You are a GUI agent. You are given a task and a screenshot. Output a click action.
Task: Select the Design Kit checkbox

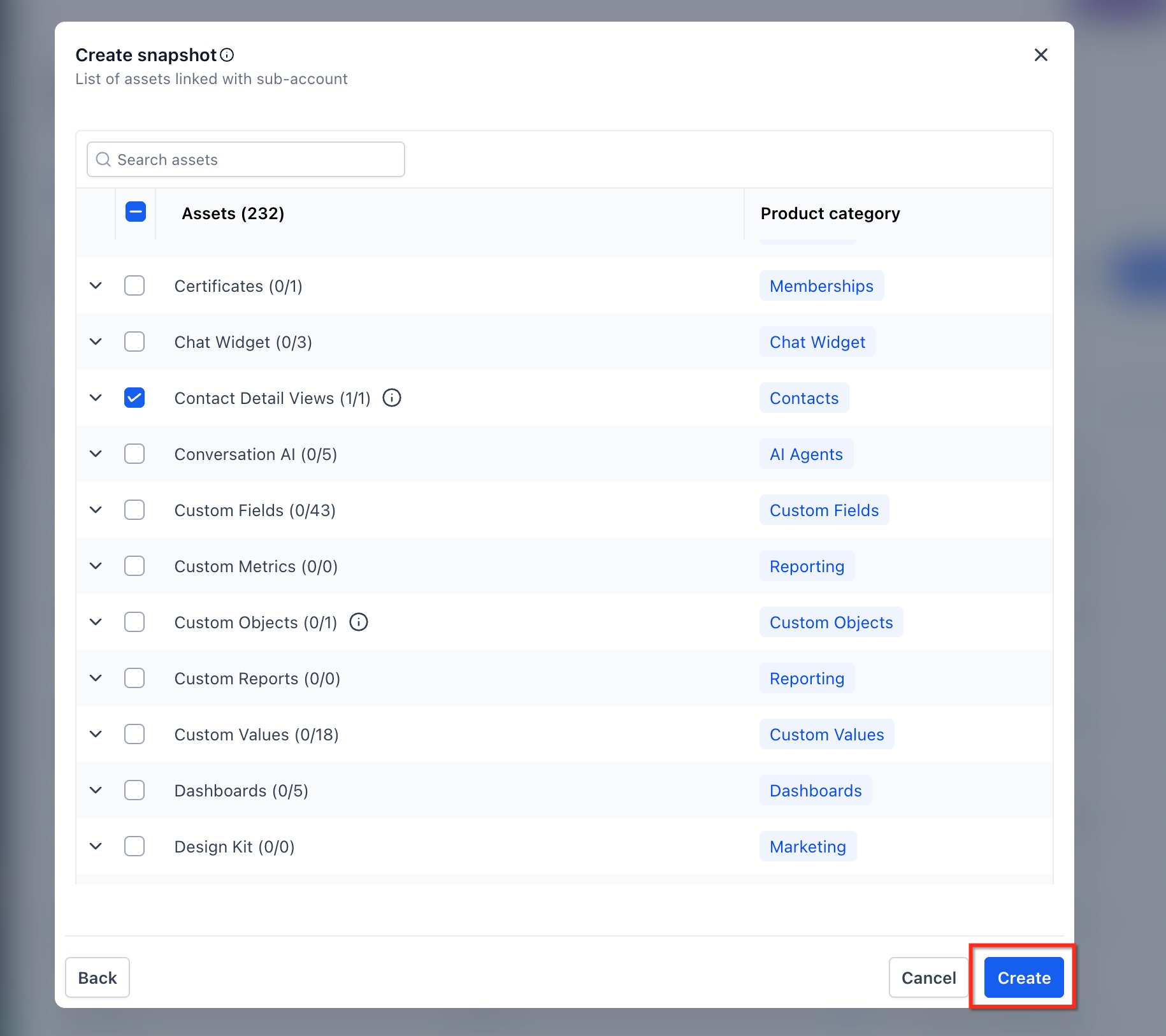[x=134, y=846]
